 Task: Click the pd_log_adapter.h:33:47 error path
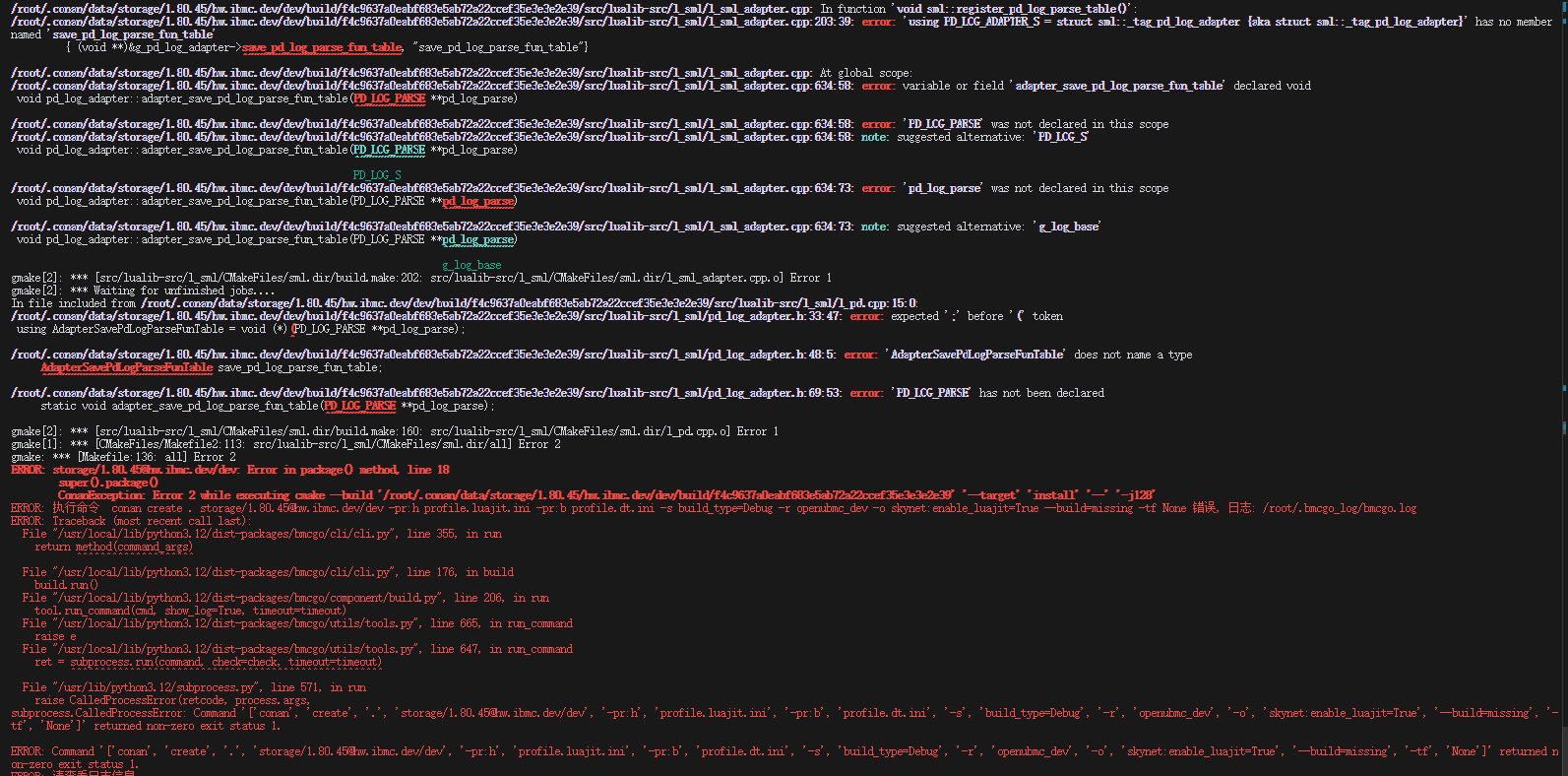tap(425, 316)
